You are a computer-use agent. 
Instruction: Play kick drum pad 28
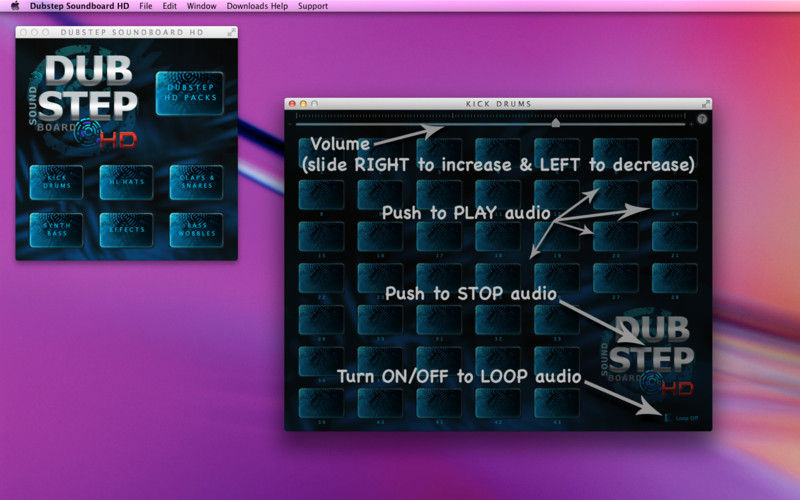[674, 278]
